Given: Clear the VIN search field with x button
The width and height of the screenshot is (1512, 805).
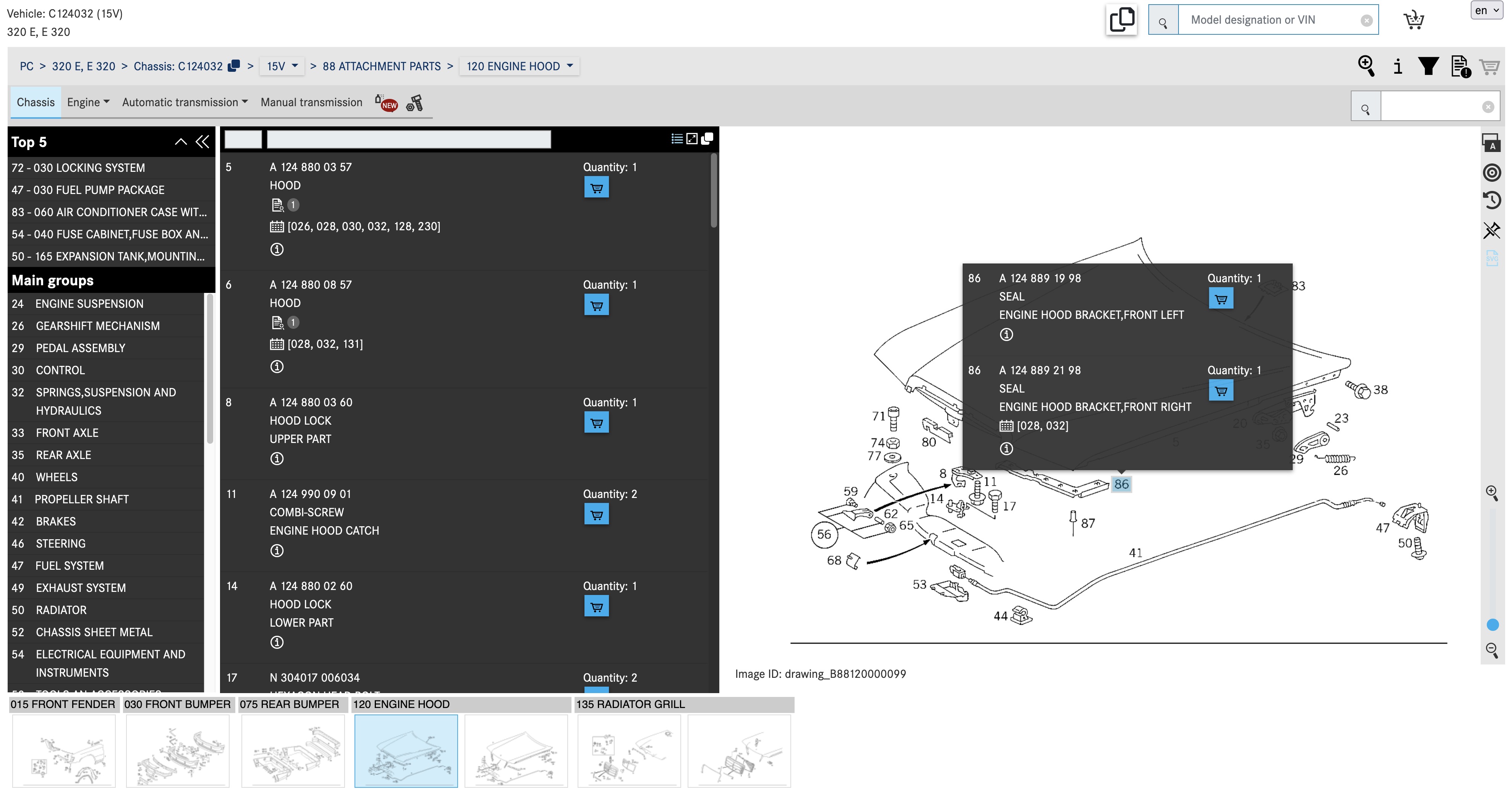Looking at the screenshot, I should pos(1366,21).
